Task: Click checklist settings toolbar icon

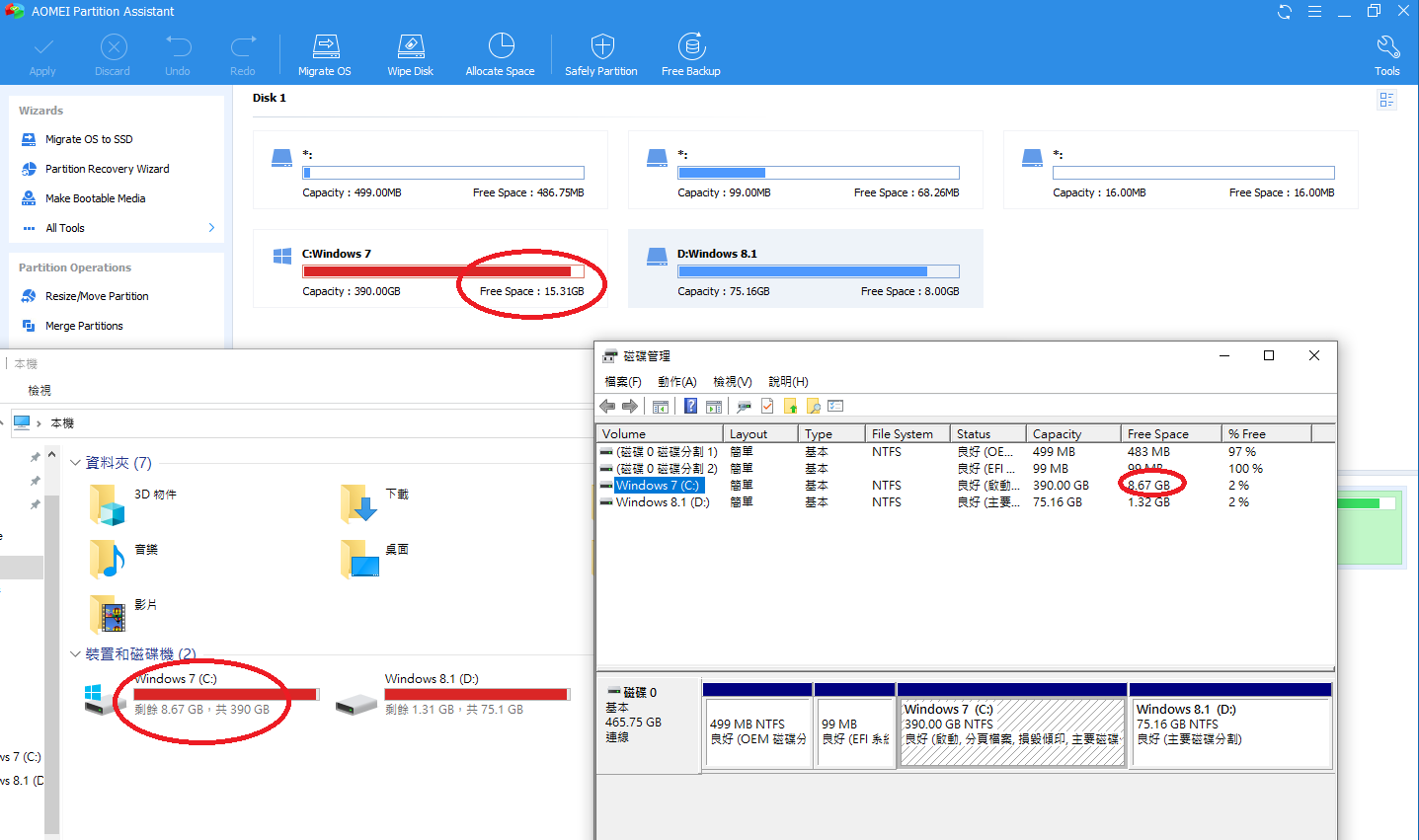Action: (x=835, y=407)
